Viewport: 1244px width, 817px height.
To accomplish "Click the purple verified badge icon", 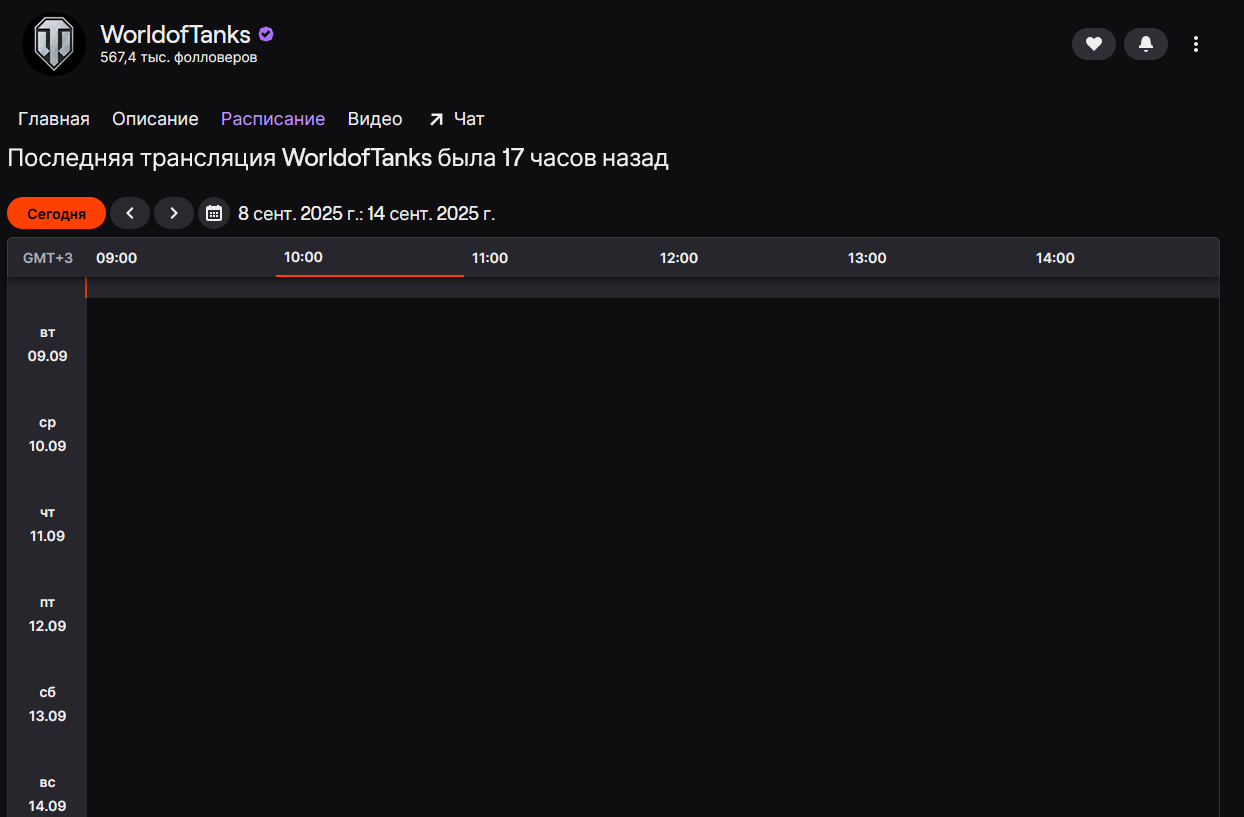I will tap(266, 34).
